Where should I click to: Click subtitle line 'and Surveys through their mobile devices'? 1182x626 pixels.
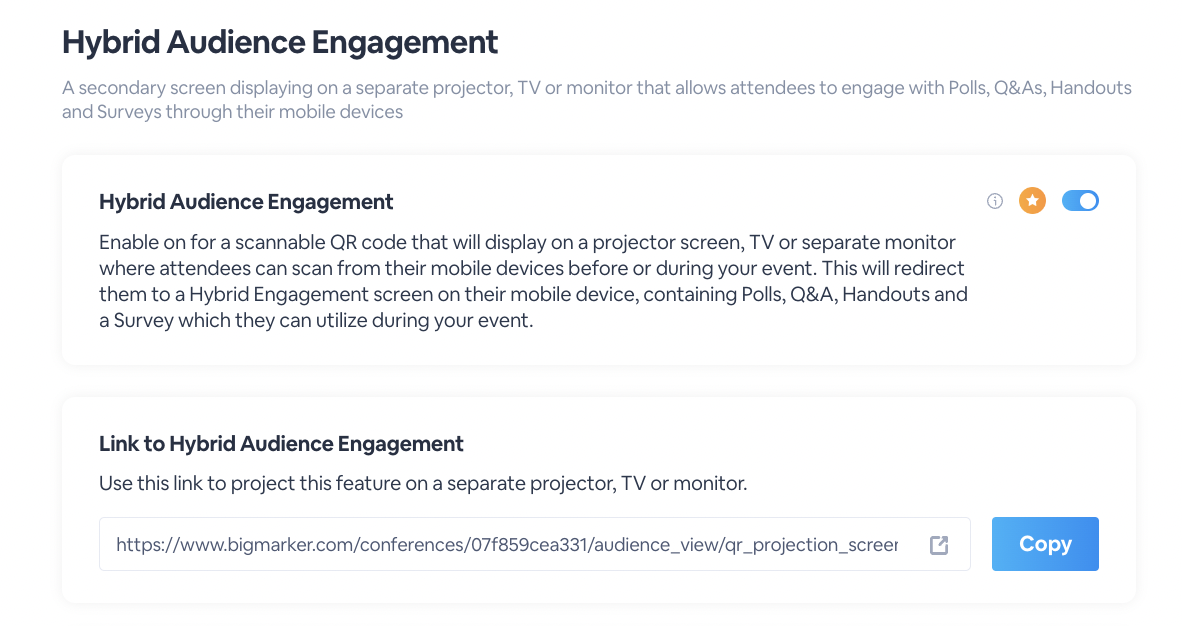(232, 112)
